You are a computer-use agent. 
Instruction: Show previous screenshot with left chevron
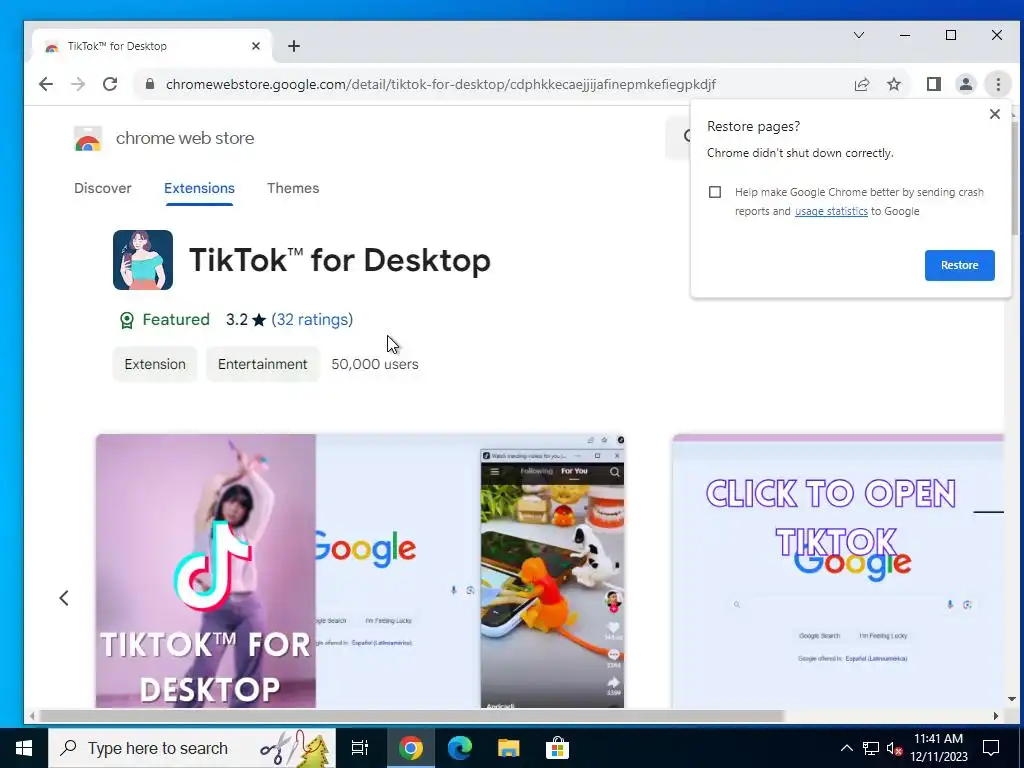point(64,598)
